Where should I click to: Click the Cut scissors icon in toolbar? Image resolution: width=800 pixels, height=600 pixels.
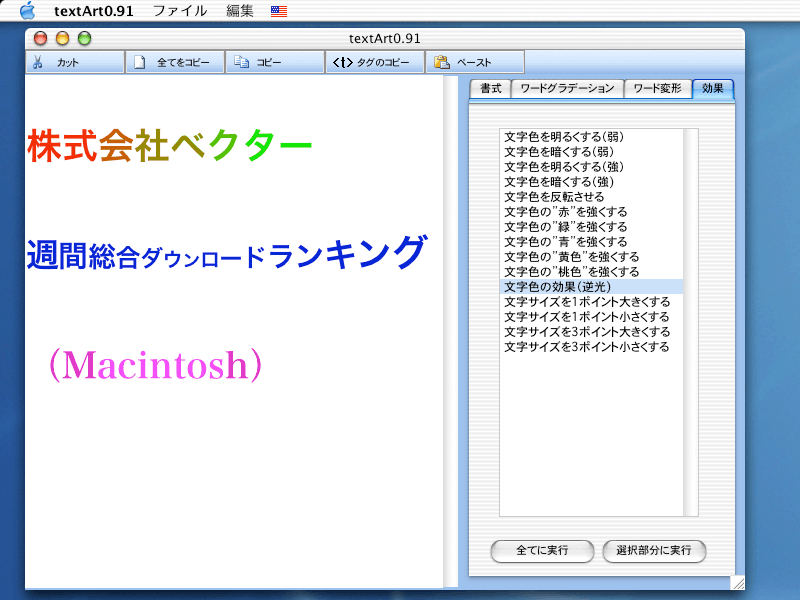(x=37, y=62)
